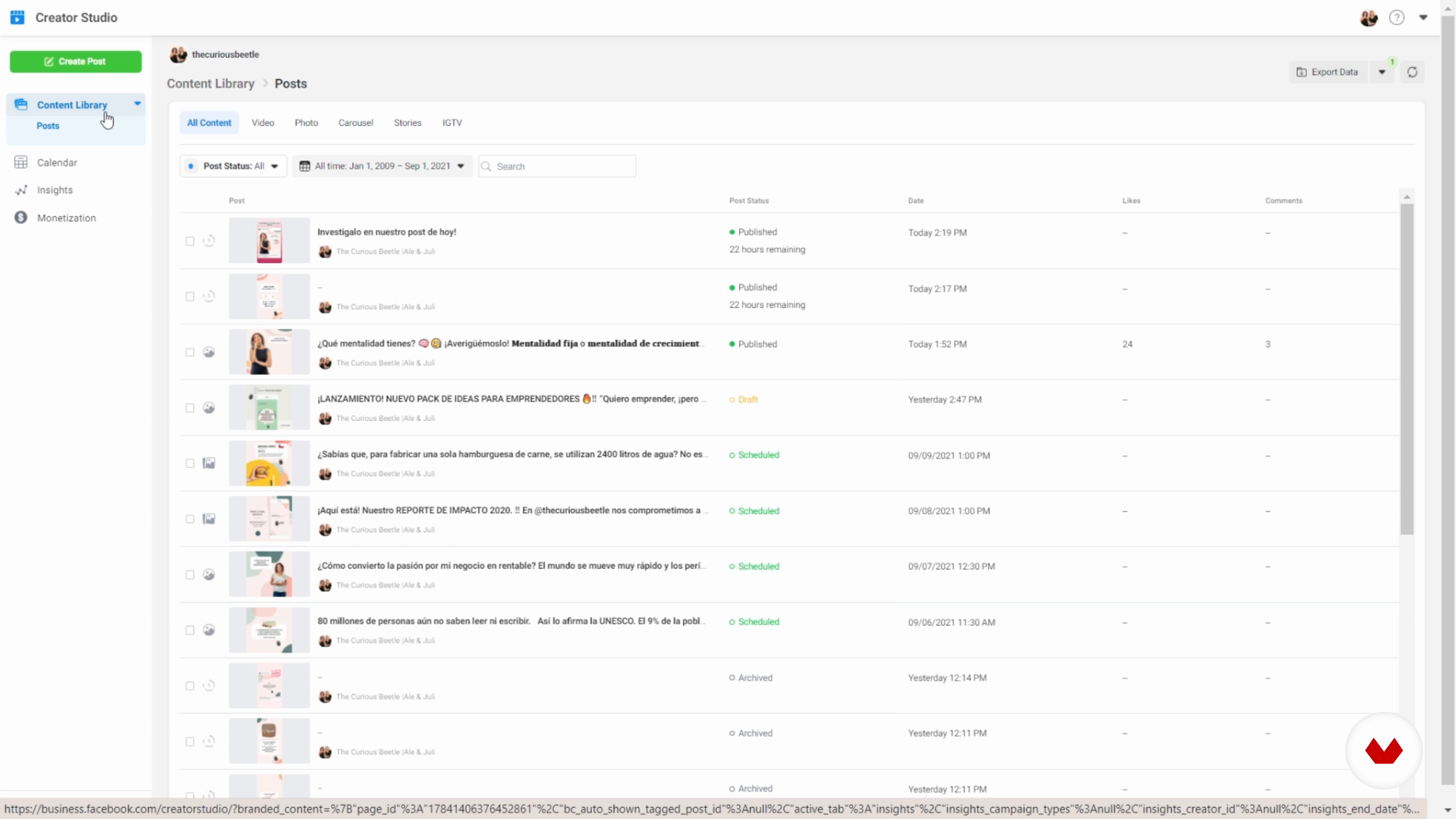Select checkbox for '¿Qué mentalidad tienes?' post

(x=190, y=352)
